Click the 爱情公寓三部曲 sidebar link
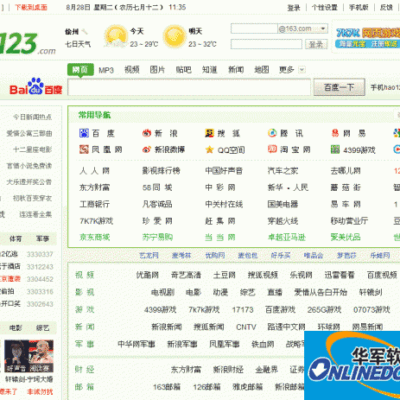 click(x=29, y=133)
